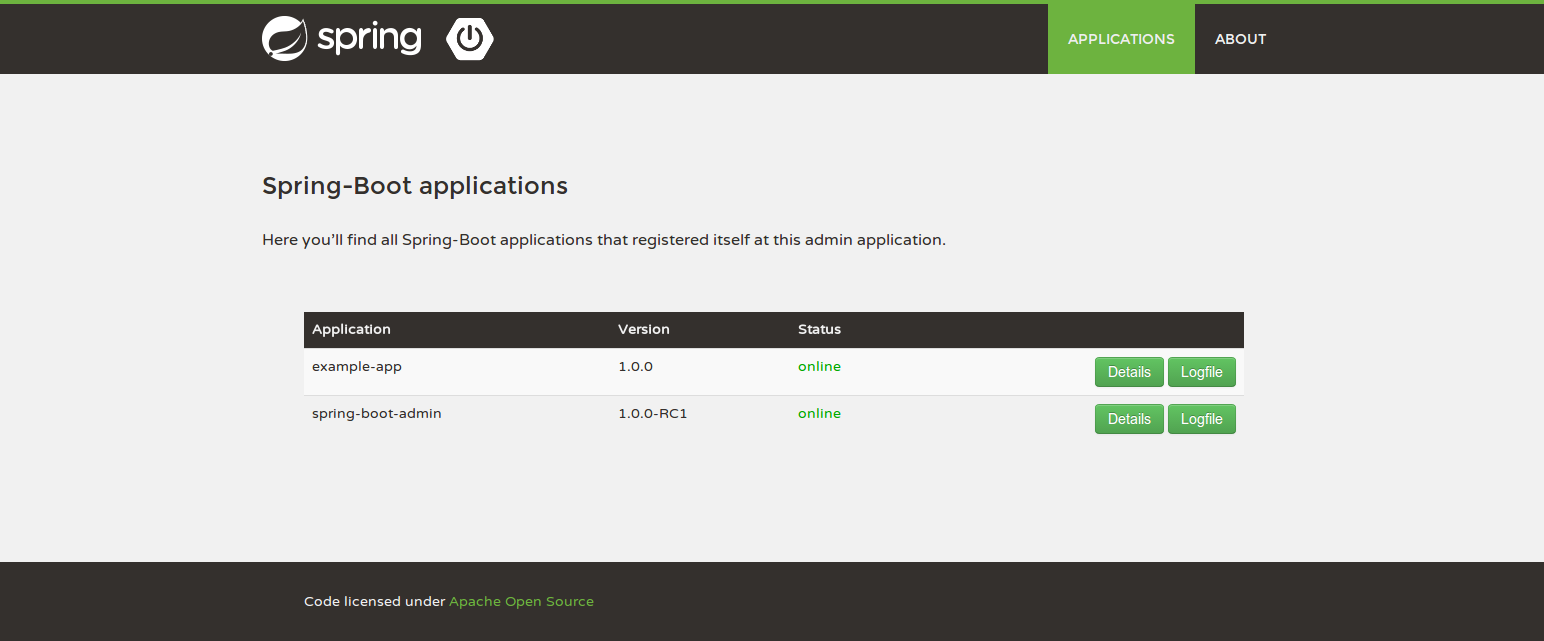Follow the Apache Open Source link

pyautogui.click(x=521, y=601)
